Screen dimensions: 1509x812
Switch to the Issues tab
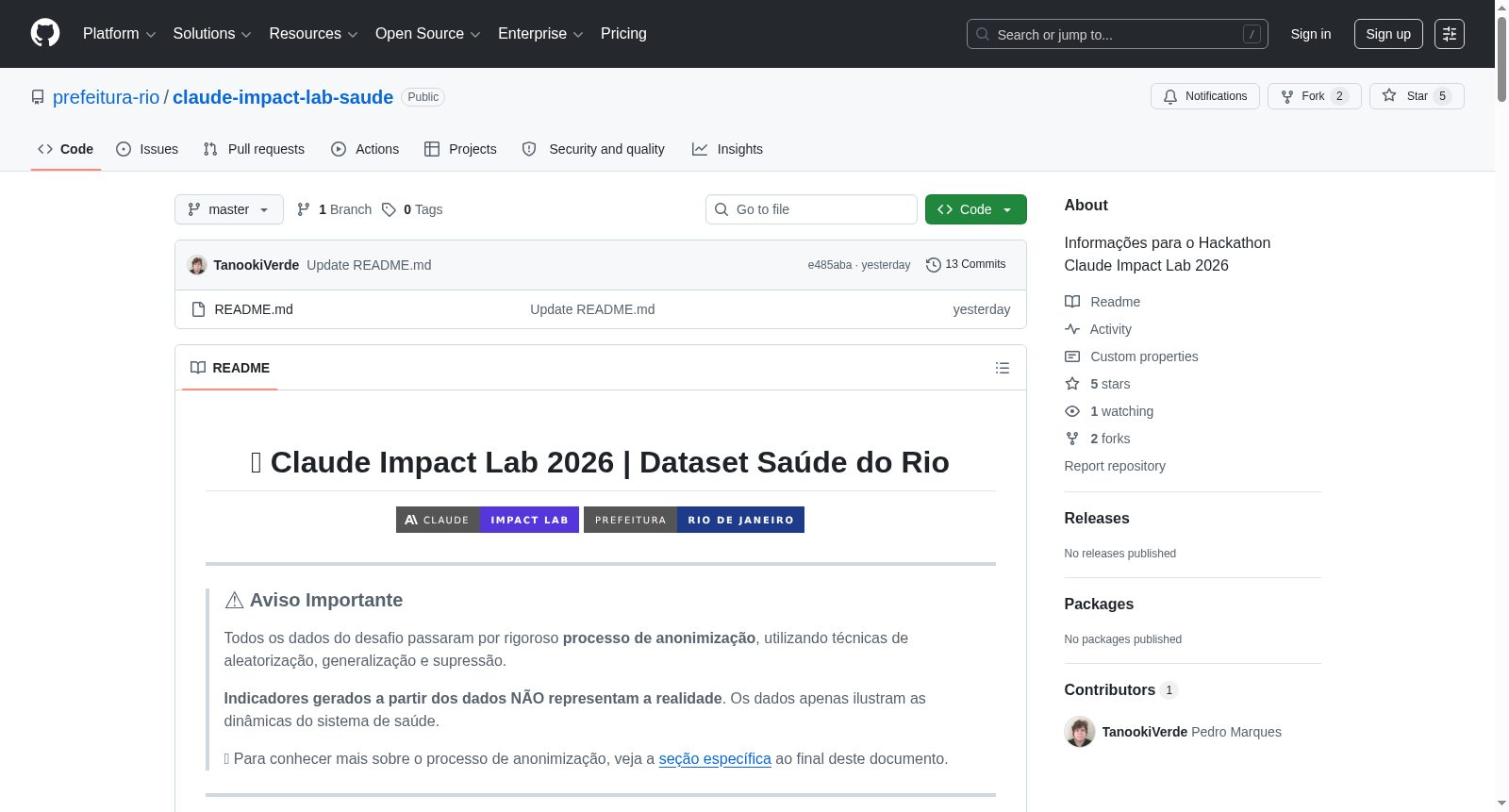click(x=147, y=149)
